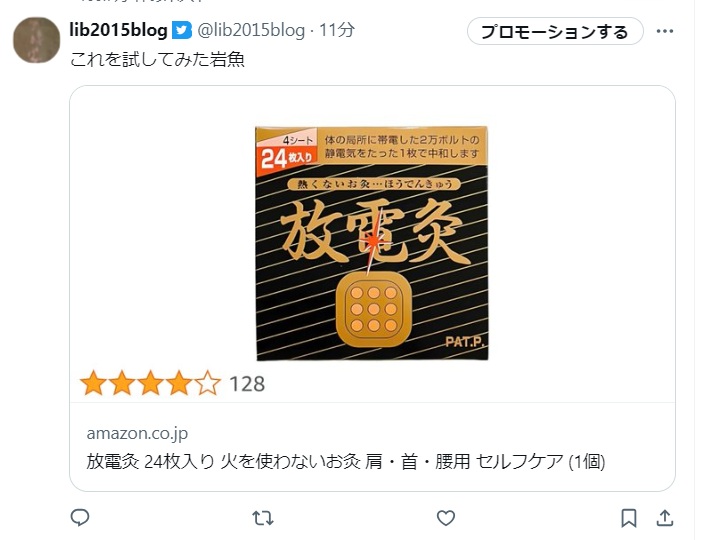Viewport: 704px width, 540px height.
Task: Click the 128 review count
Action: 247,384
